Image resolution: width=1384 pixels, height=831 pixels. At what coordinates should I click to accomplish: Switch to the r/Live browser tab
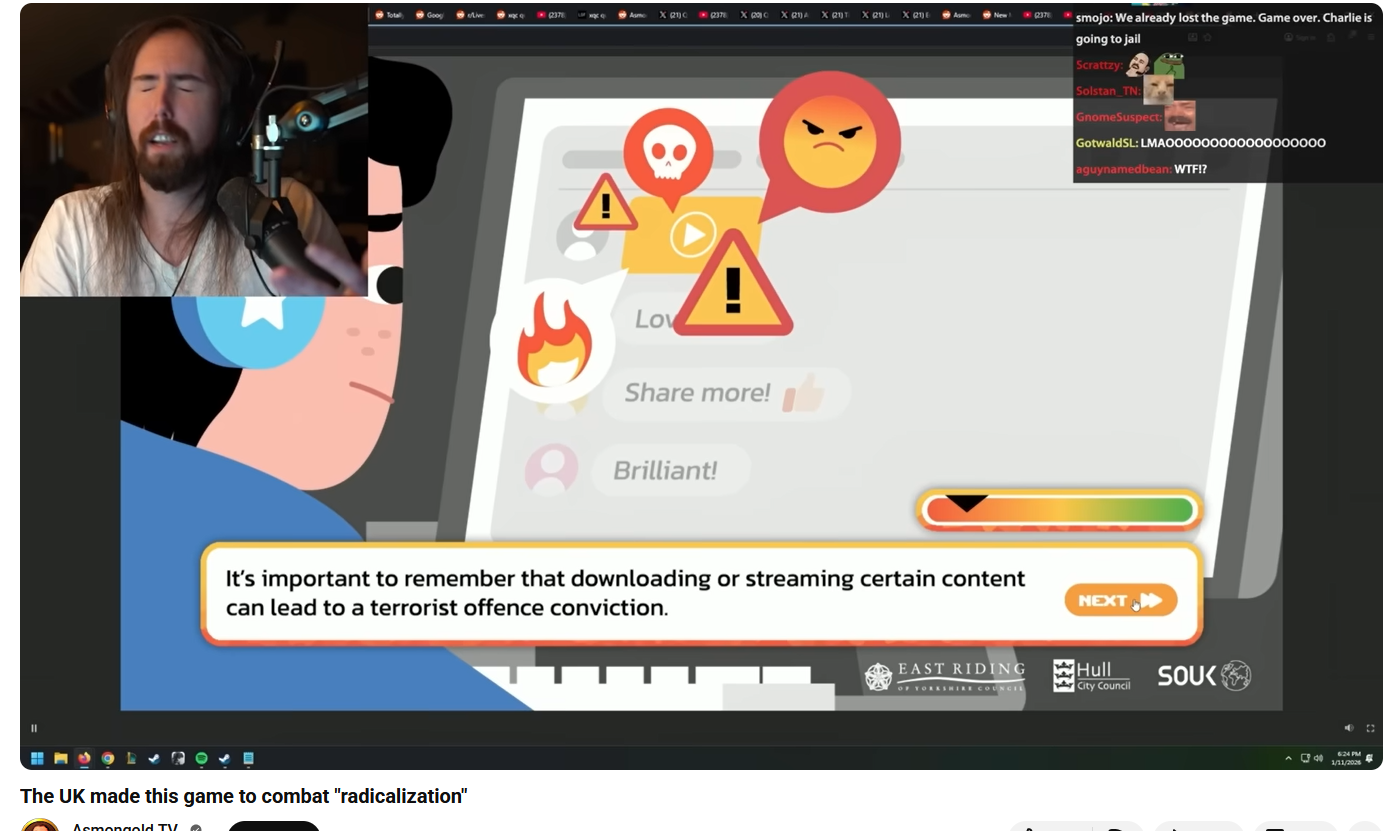(471, 15)
